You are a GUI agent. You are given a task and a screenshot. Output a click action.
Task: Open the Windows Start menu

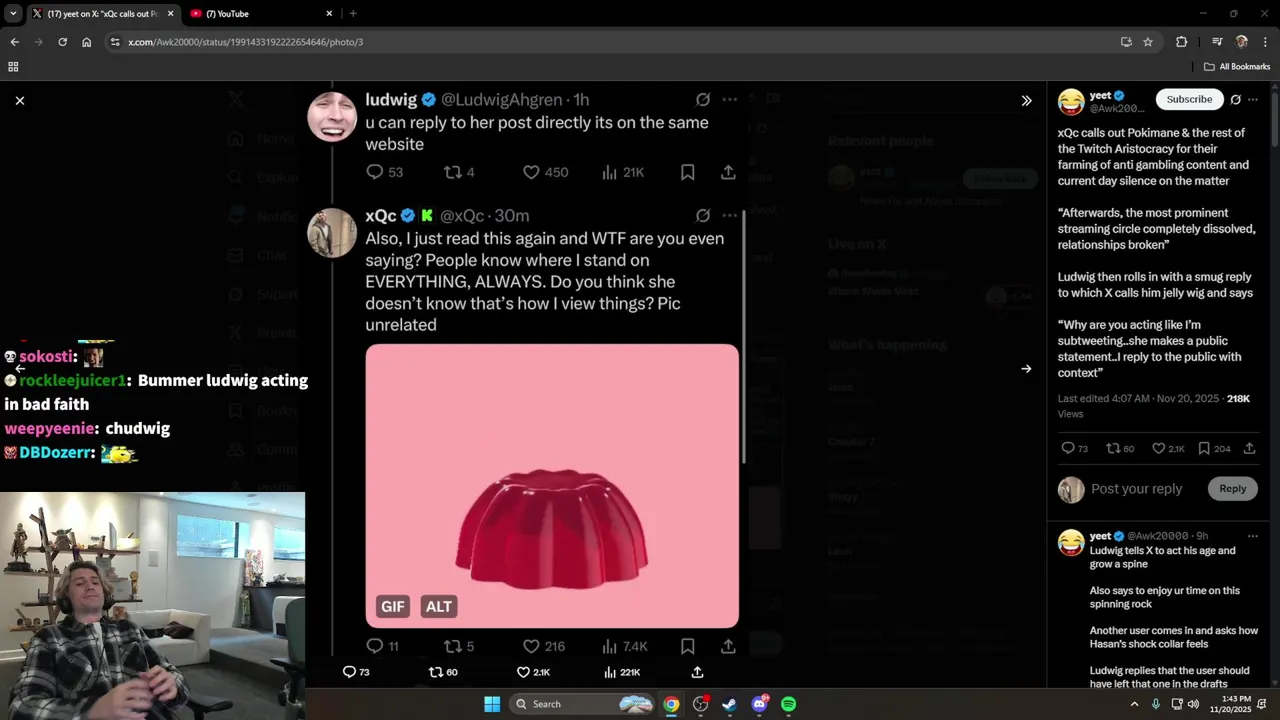(x=492, y=704)
